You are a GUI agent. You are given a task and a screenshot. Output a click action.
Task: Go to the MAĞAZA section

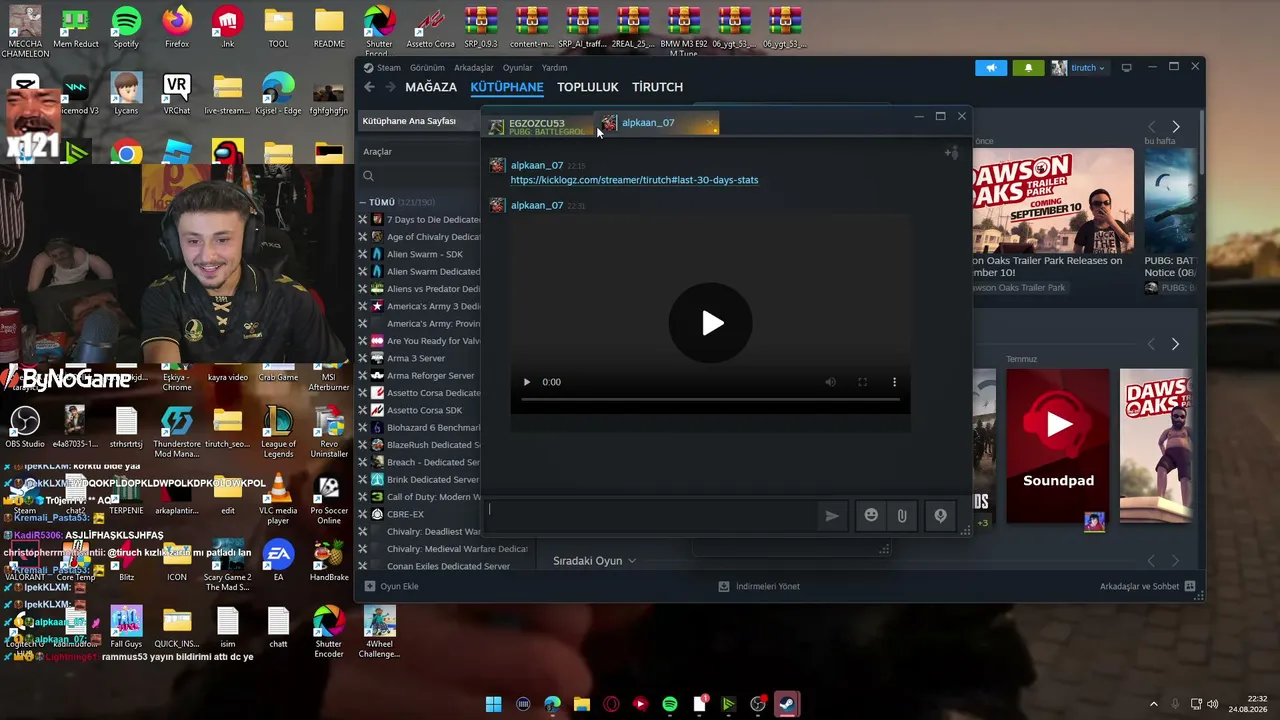(x=431, y=87)
